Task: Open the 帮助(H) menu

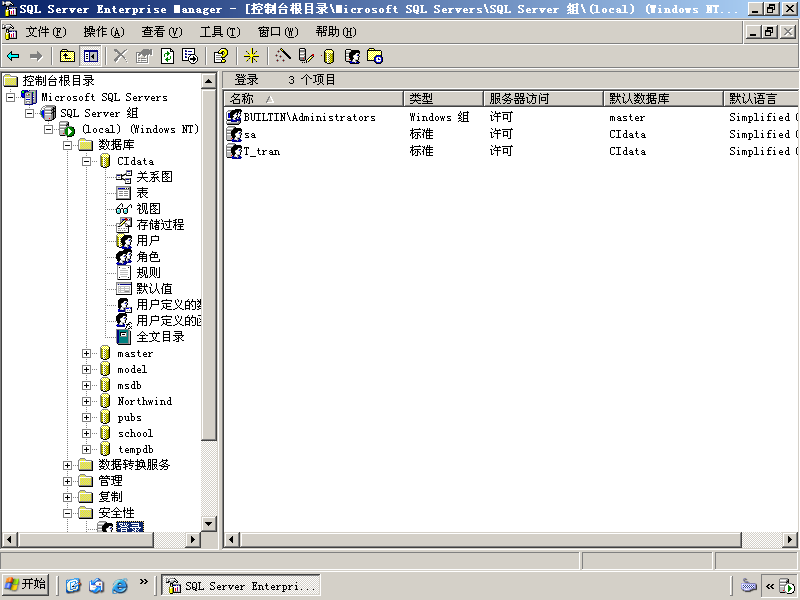Action: (x=336, y=32)
